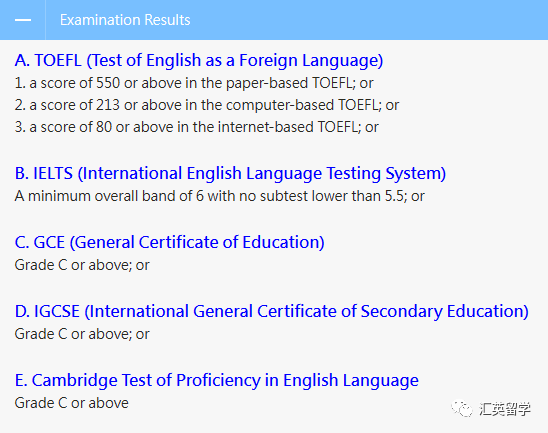The width and height of the screenshot is (548, 433).
Task: Click the blue header bar empty area
Action: click(367, 20)
